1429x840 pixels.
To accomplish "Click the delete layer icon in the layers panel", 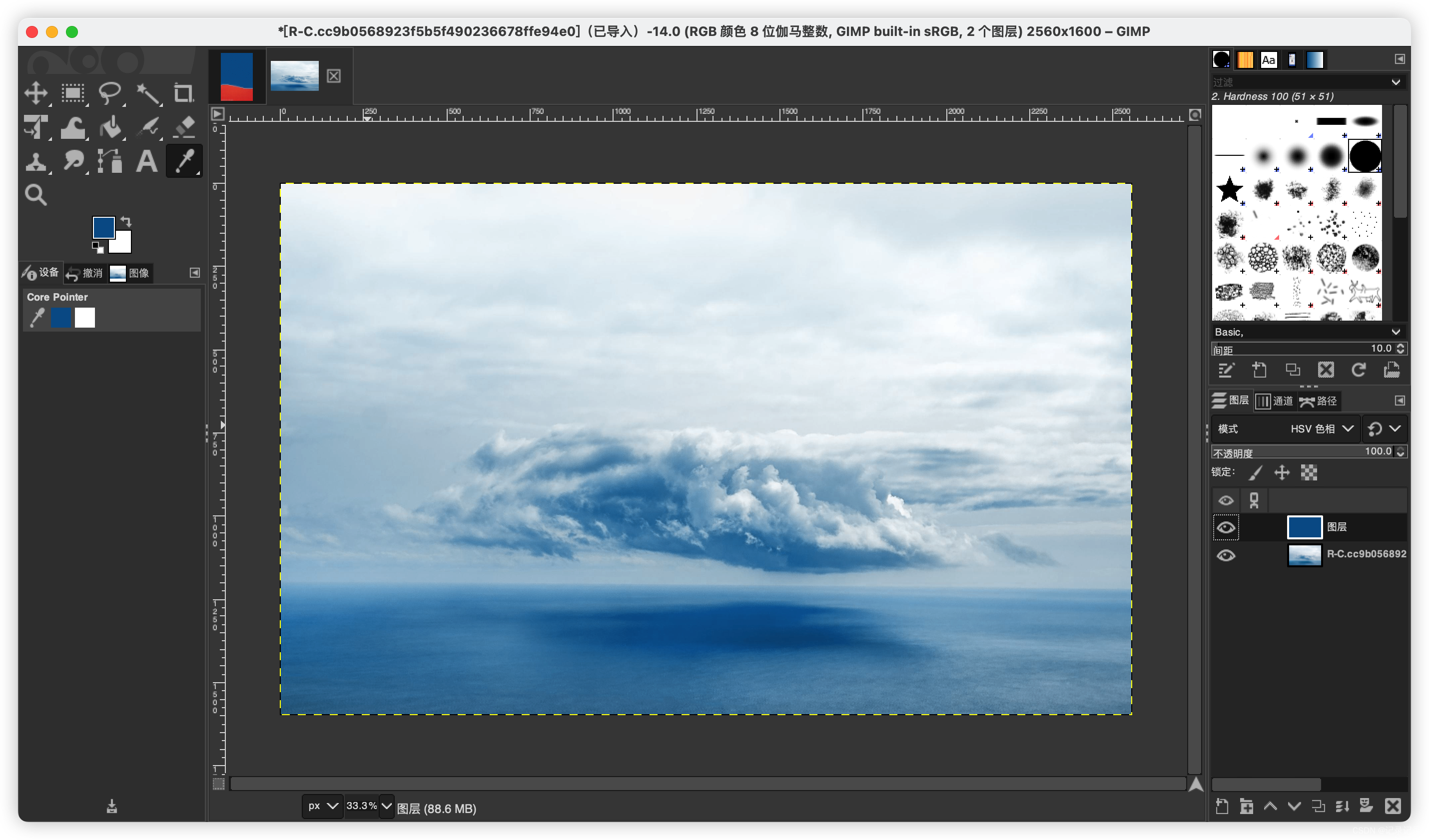I will 1393,806.
